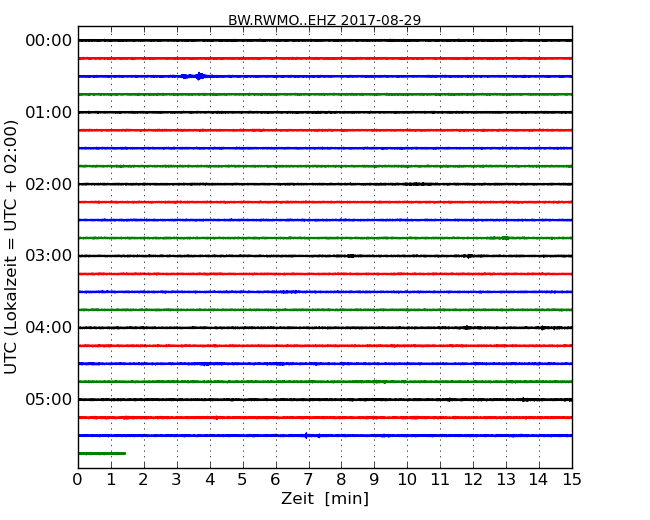Viewport: 650px width, 520px height.
Task: Click x-axis tick label 4
Action: 210,480
